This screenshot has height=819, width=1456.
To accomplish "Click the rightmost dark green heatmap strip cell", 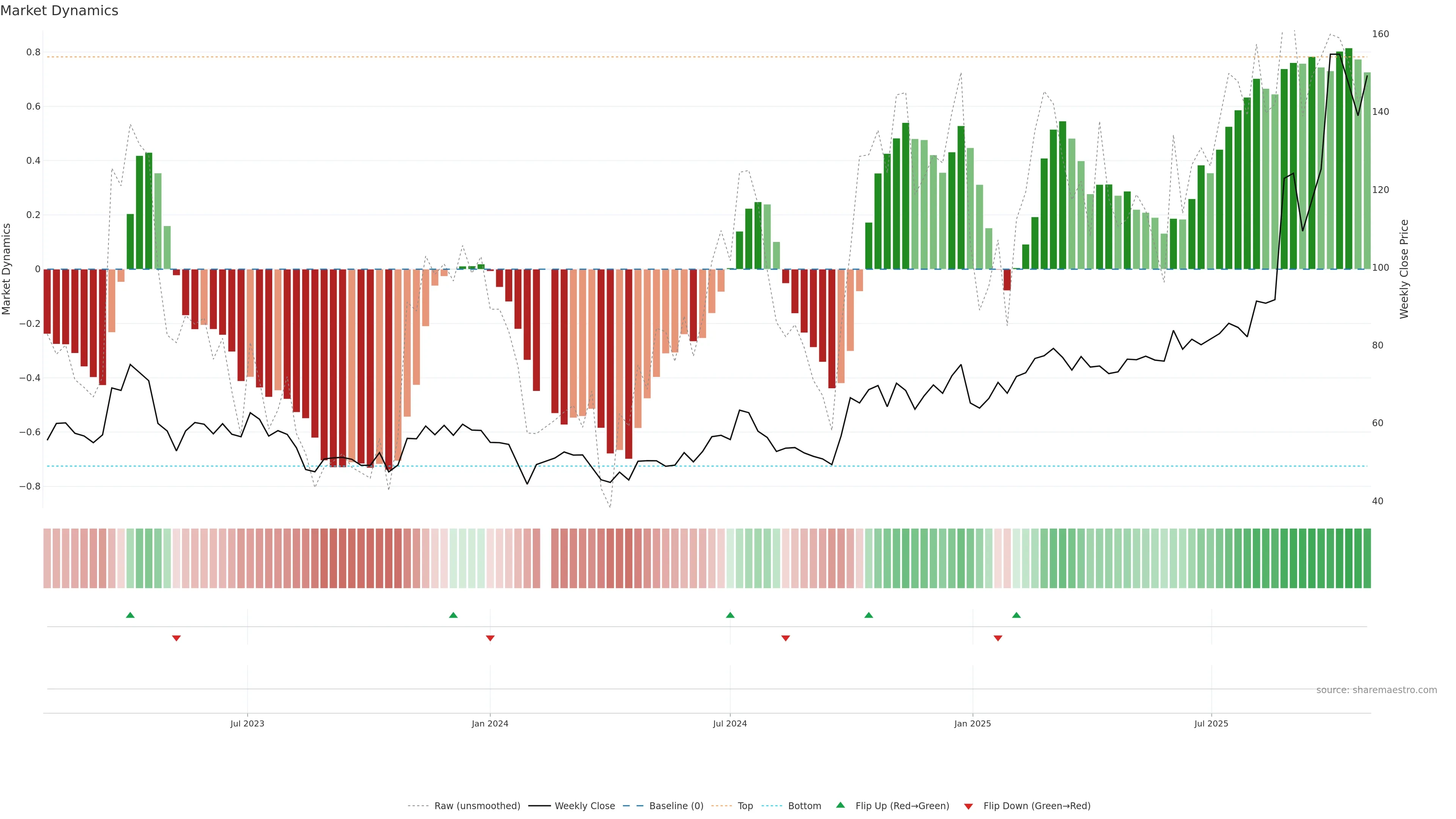I will click(x=1367, y=558).
